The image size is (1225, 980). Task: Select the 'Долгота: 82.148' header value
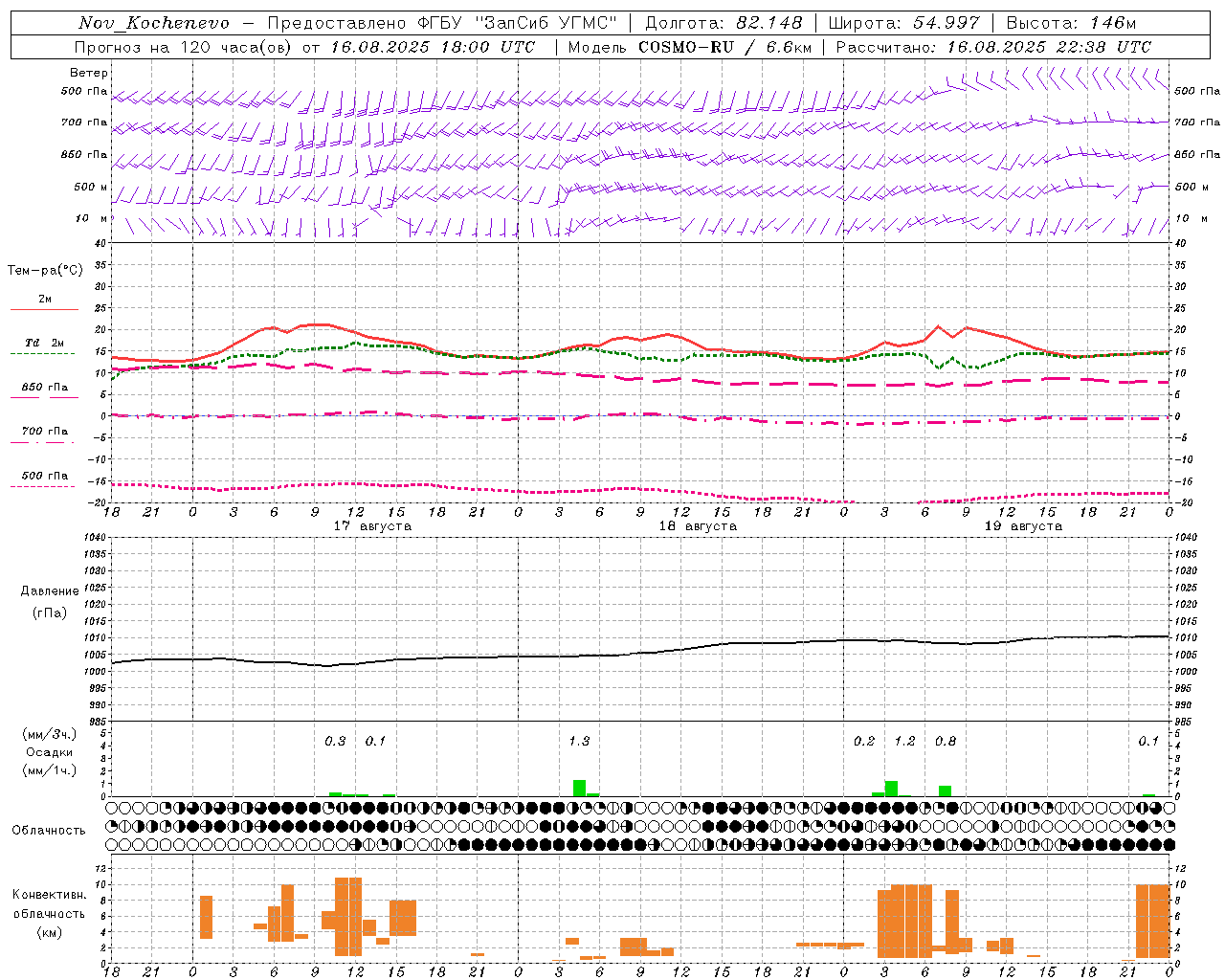[x=724, y=23]
